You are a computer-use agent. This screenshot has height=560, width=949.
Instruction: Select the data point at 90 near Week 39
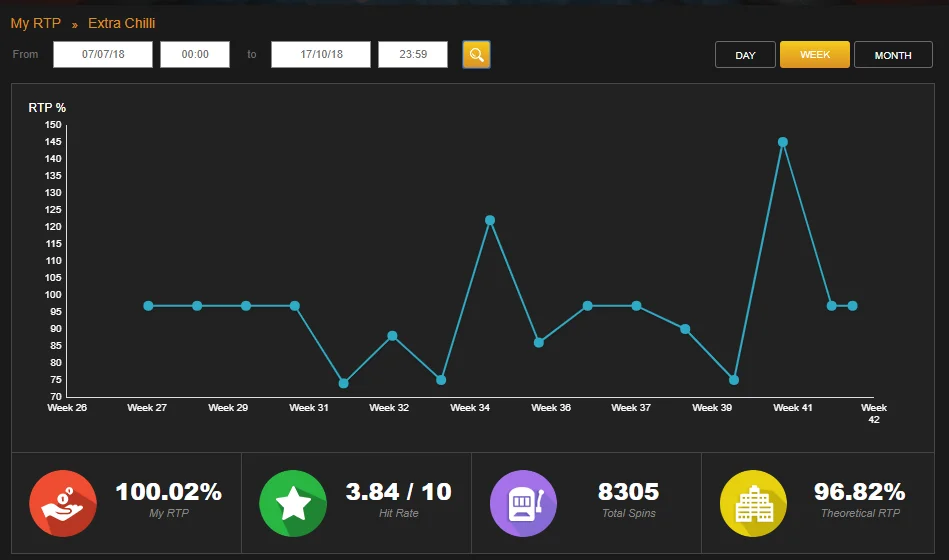[x=685, y=329]
